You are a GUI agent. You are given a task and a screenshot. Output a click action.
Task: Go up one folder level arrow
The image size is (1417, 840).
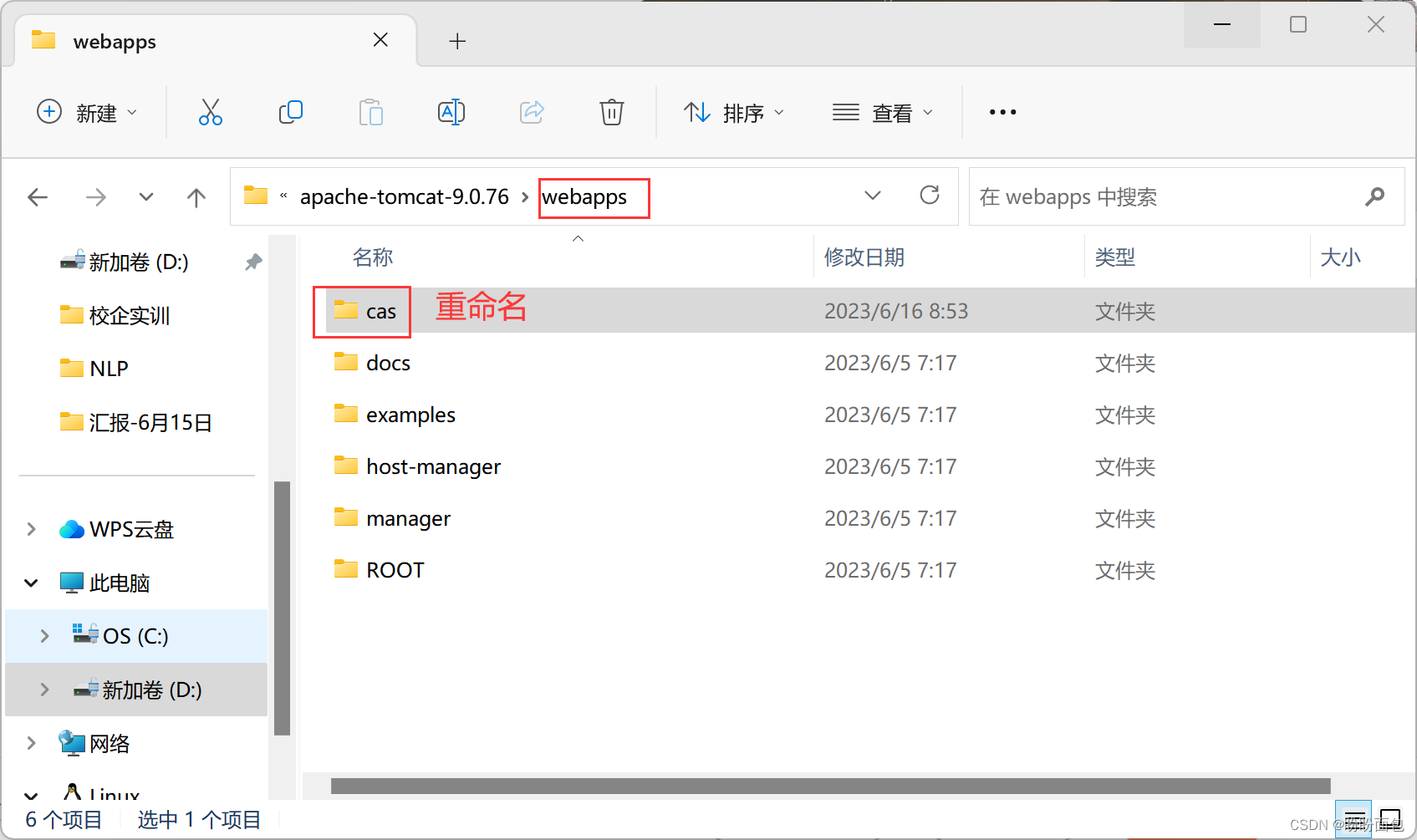click(196, 197)
